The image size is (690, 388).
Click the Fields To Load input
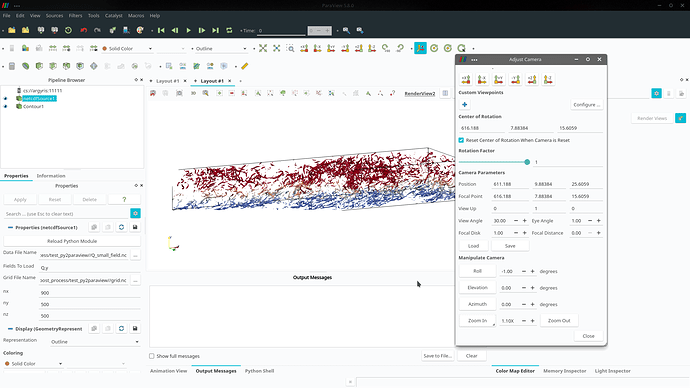(90, 267)
